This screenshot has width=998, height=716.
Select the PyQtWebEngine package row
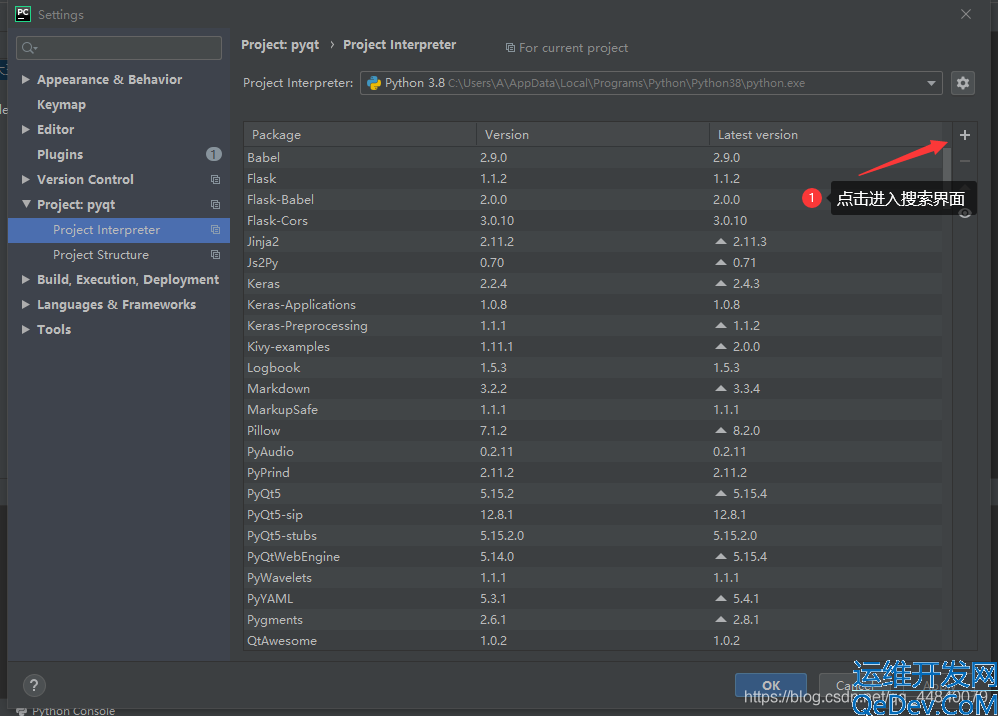593,556
